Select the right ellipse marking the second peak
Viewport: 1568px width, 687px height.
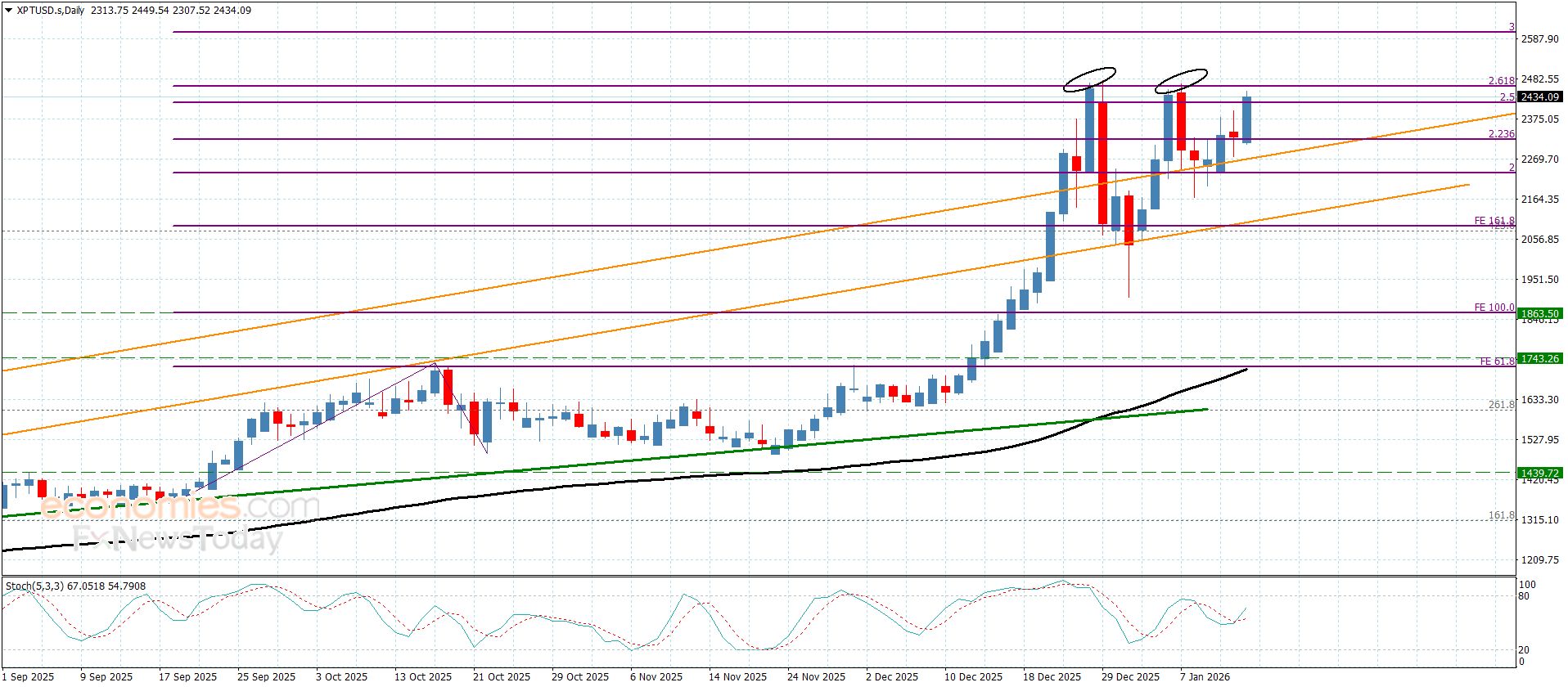tap(1181, 80)
